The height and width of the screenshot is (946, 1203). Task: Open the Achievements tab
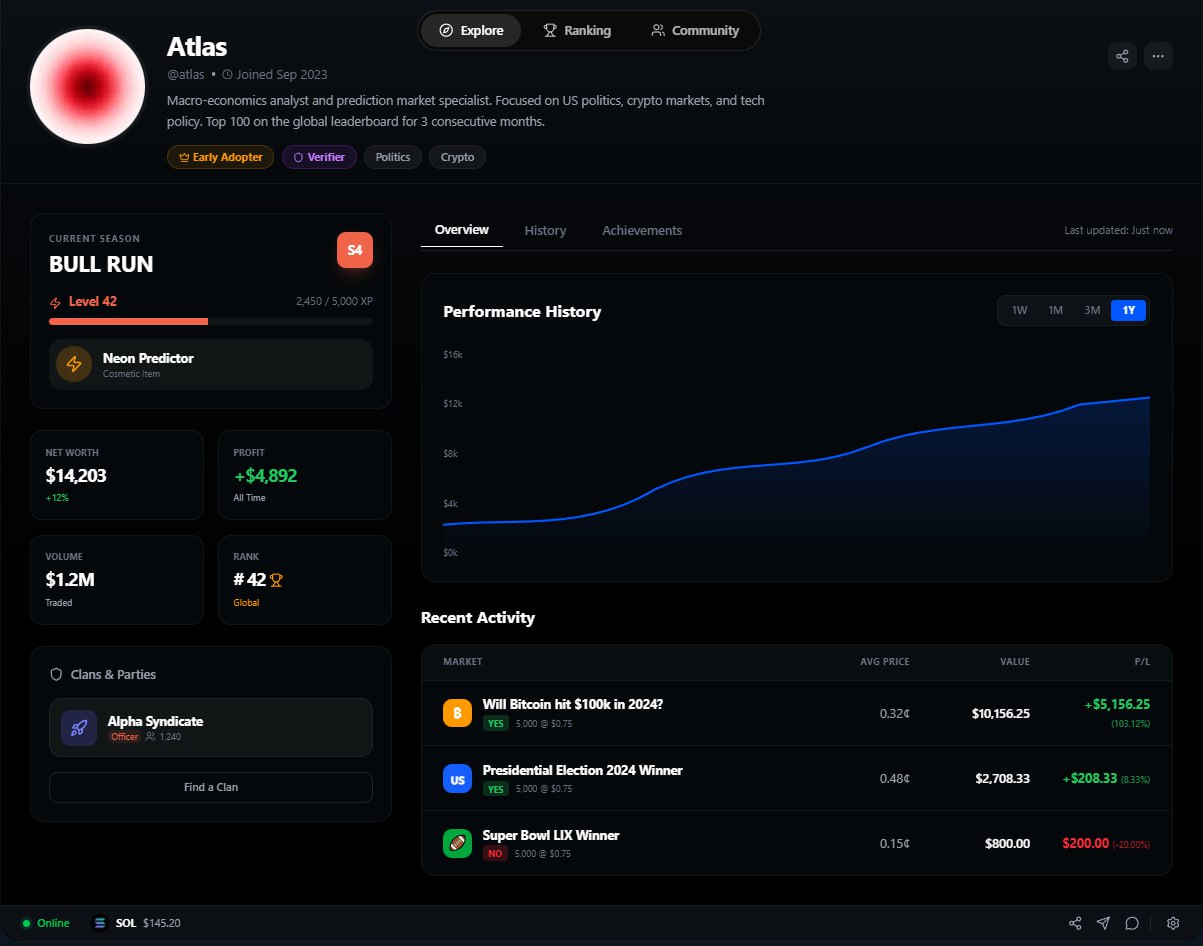642,230
